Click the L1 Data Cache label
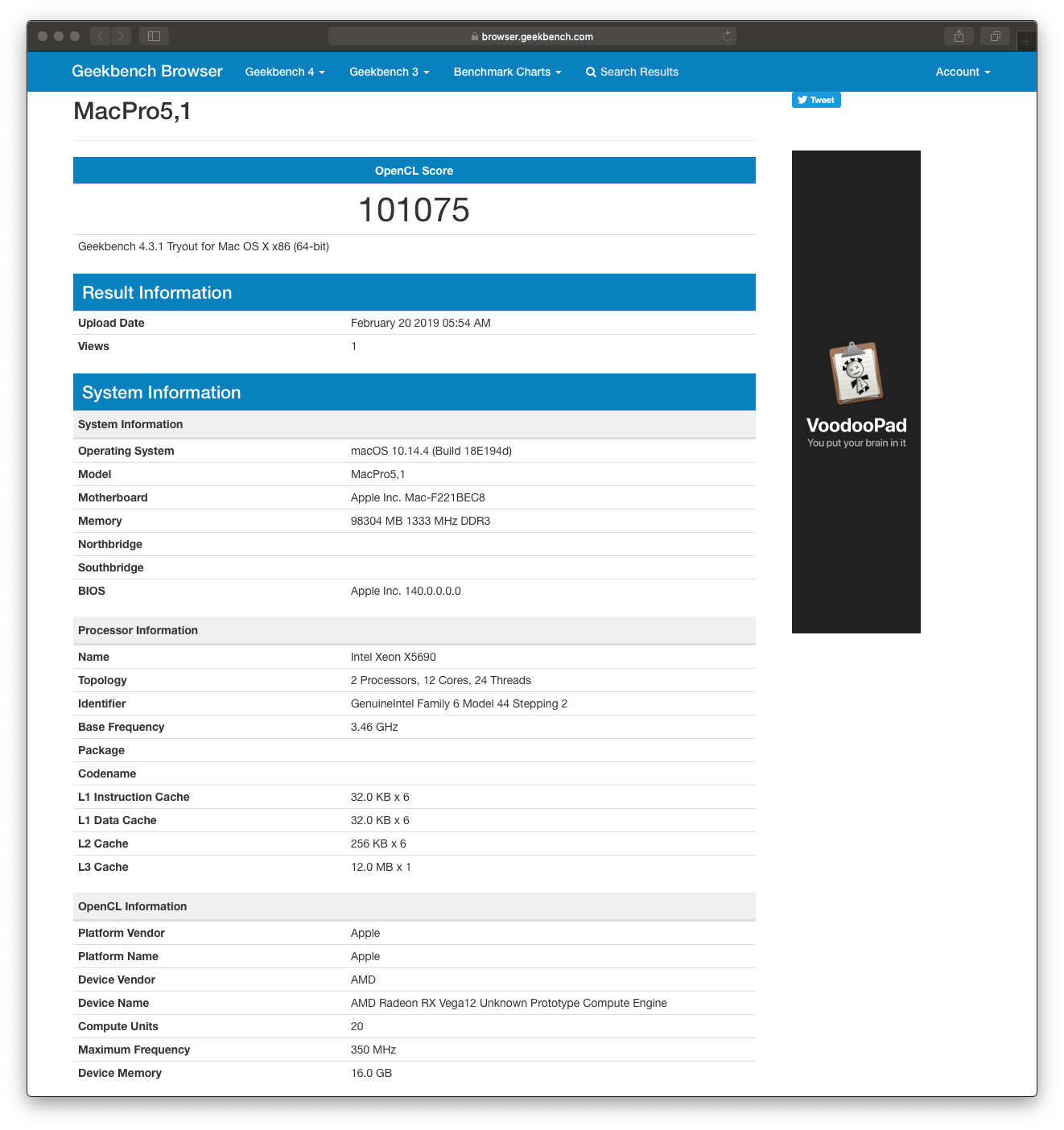Image resolution: width=1064 pixels, height=1130 pixels. click(x=118, y=820)
